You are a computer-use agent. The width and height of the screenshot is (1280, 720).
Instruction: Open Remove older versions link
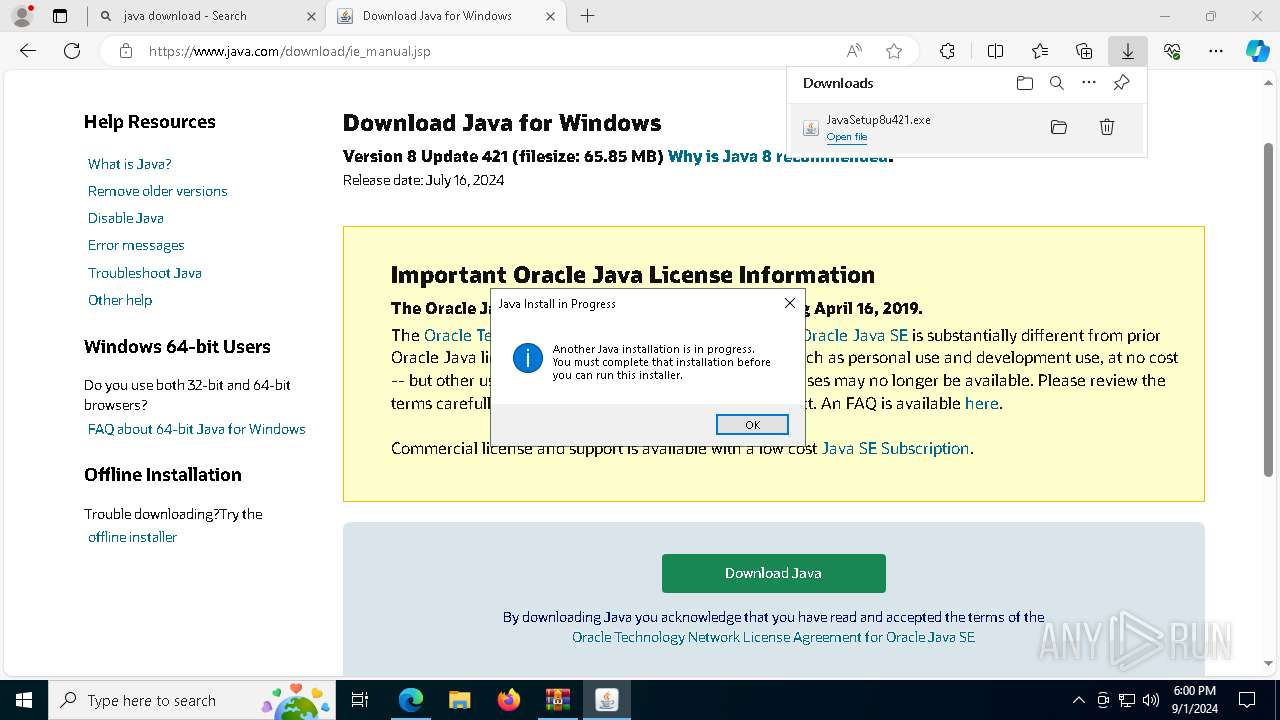click(x=158, y=191)
